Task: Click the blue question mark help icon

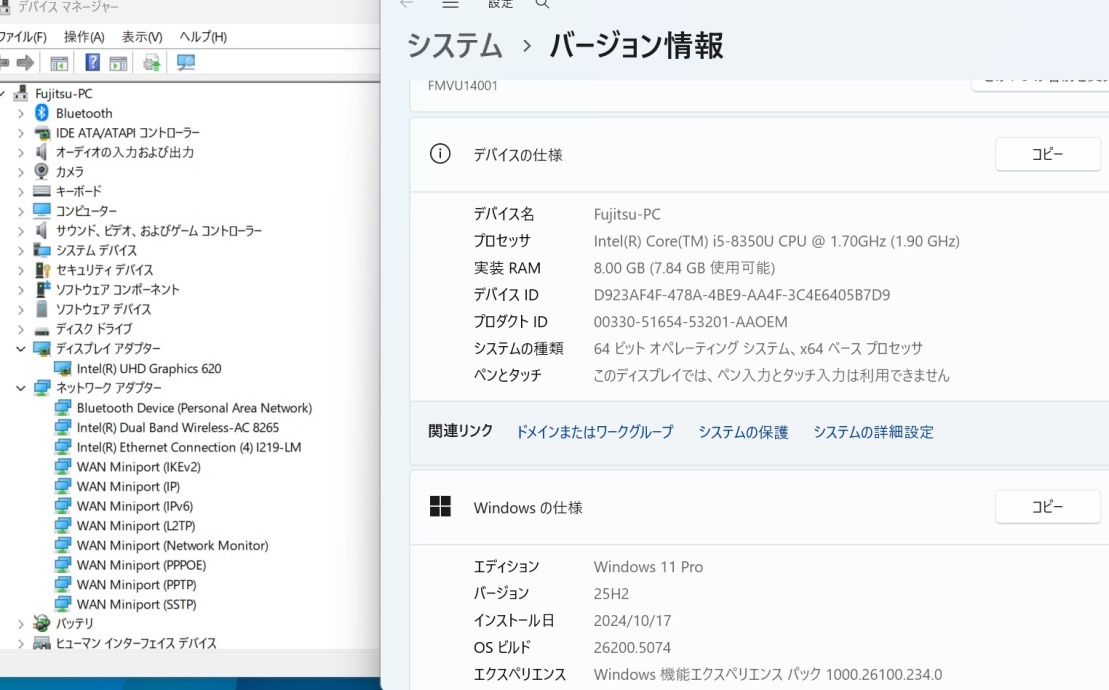Action: (x=92, y=63)
